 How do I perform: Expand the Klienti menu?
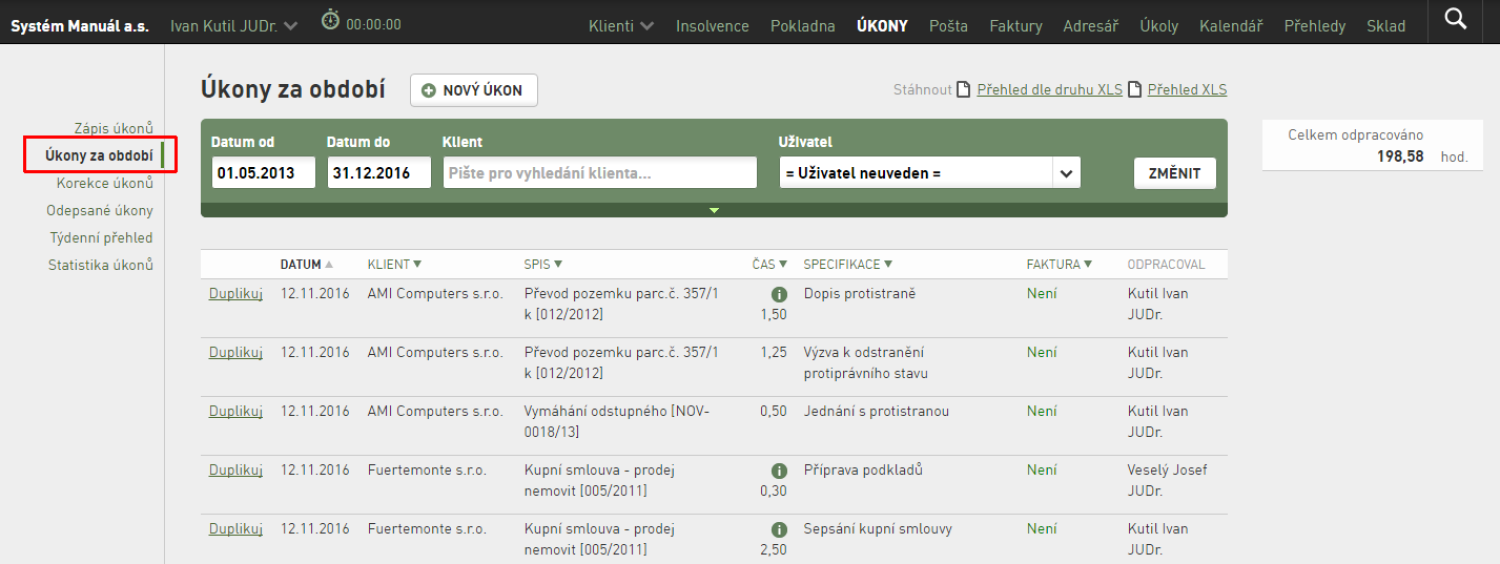coord(621,26)
